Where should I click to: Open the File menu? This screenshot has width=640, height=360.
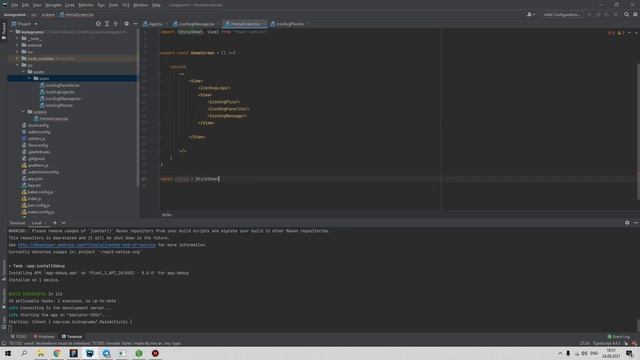coord(15,5)
